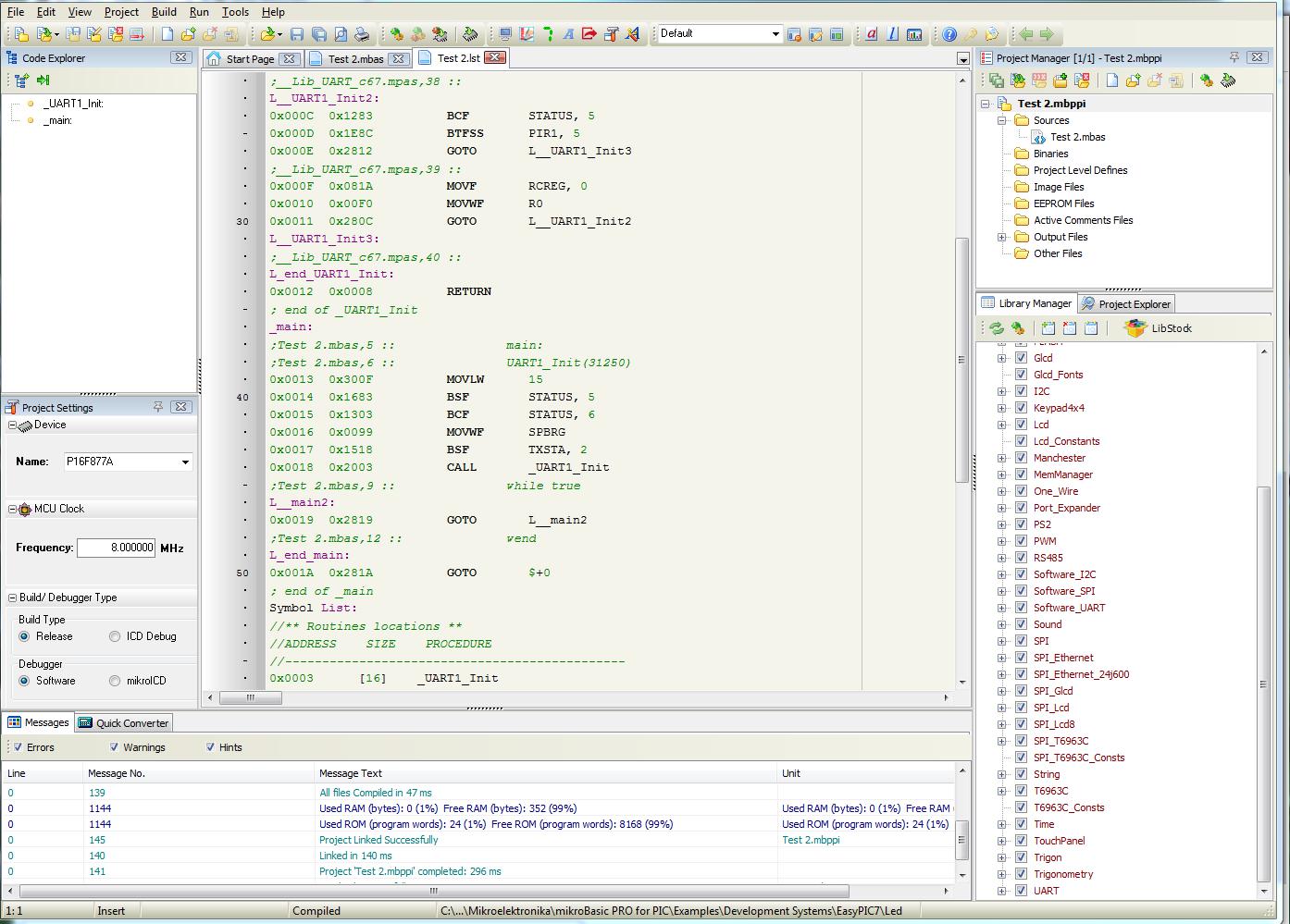Switch to the Start Page tab
Image resolution: width=1290 pixels, height=924 pixels.
(250, 58)
